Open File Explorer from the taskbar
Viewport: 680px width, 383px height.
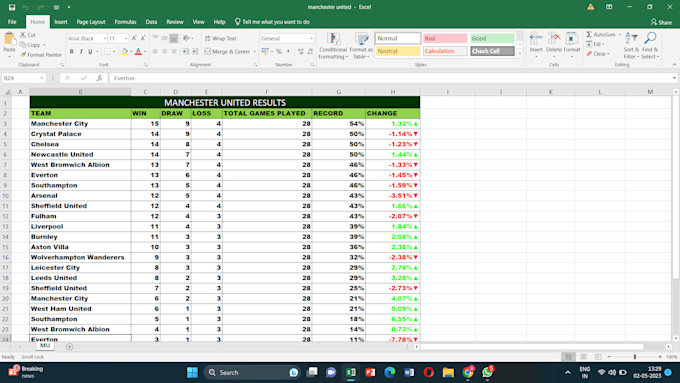click(448, 372)
